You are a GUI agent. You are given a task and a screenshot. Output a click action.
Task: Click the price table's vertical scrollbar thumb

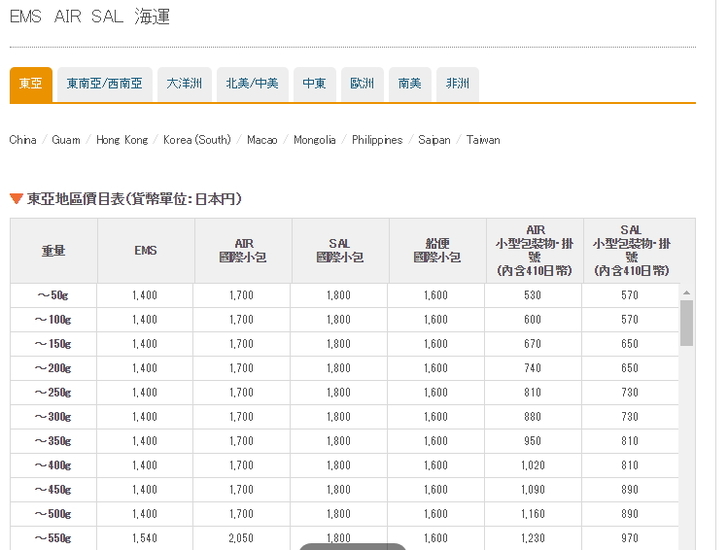coord(686,322)
